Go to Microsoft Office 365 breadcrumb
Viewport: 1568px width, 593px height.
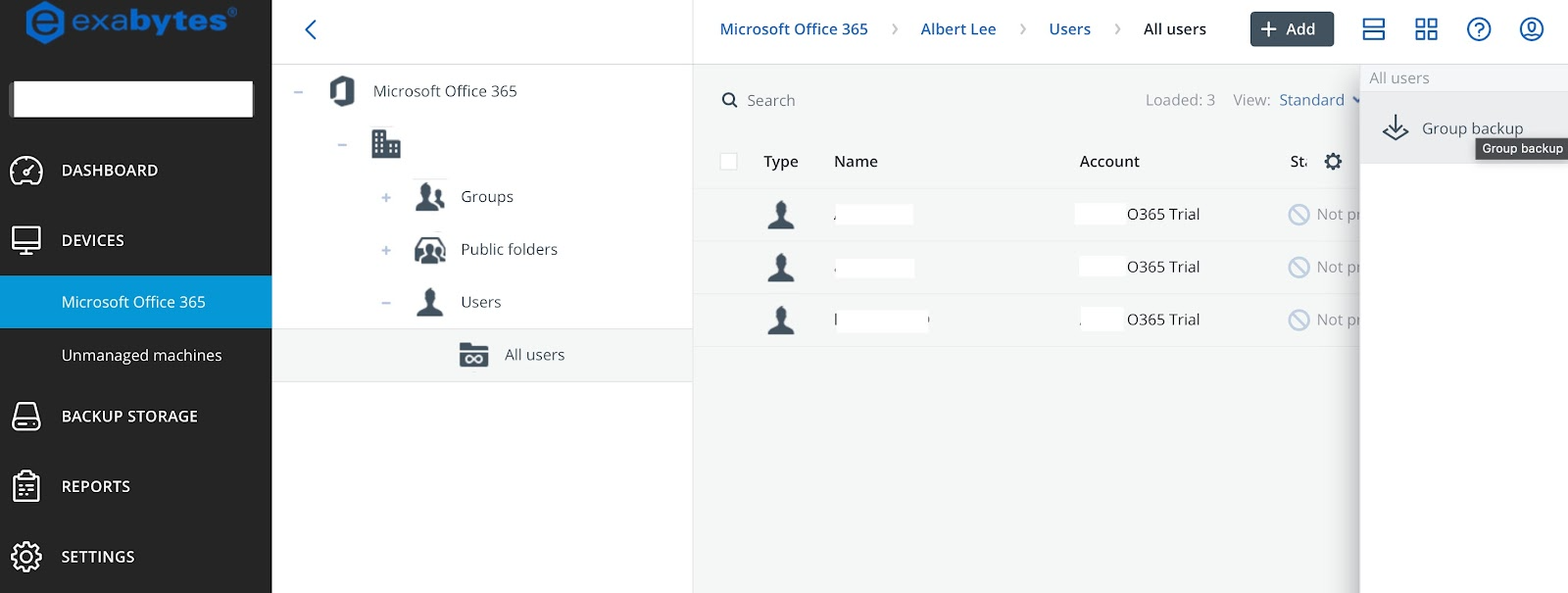794,29
